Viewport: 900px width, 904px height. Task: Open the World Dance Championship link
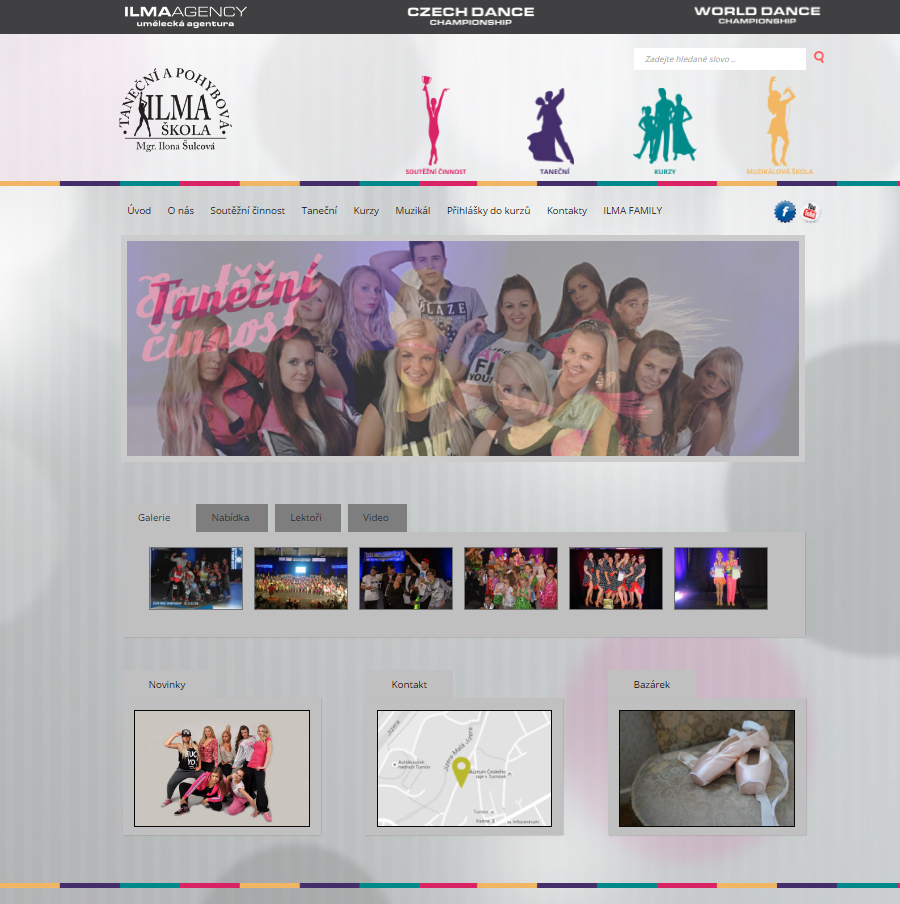point(757,15)
